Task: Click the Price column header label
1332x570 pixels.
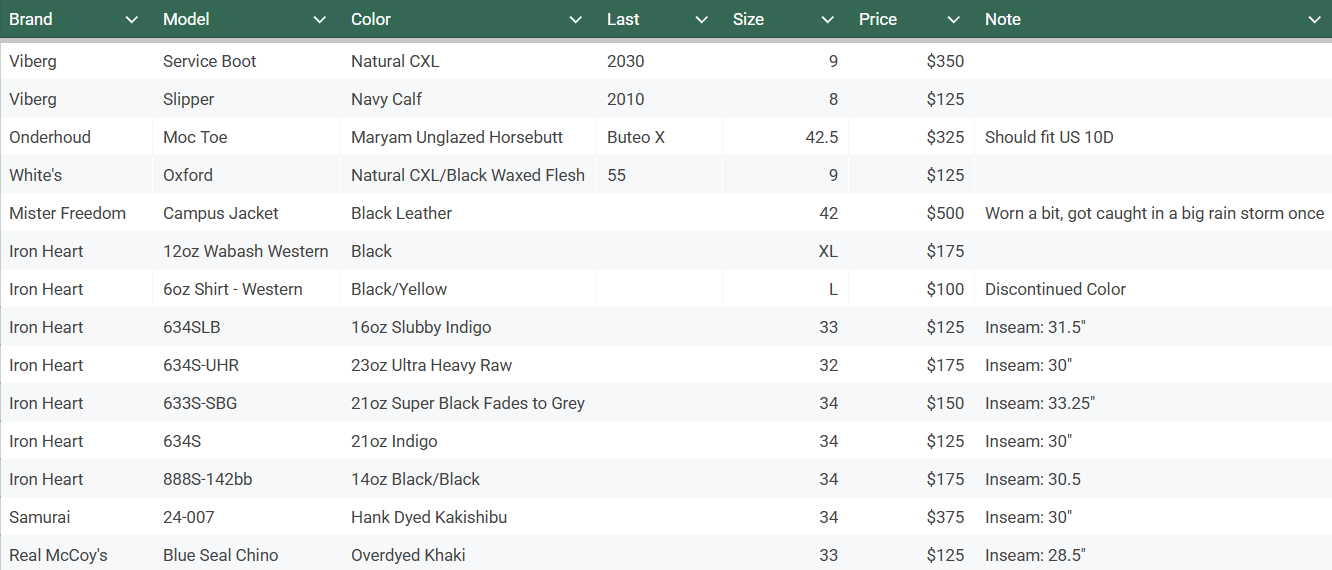Action: (x=878, y=19)
